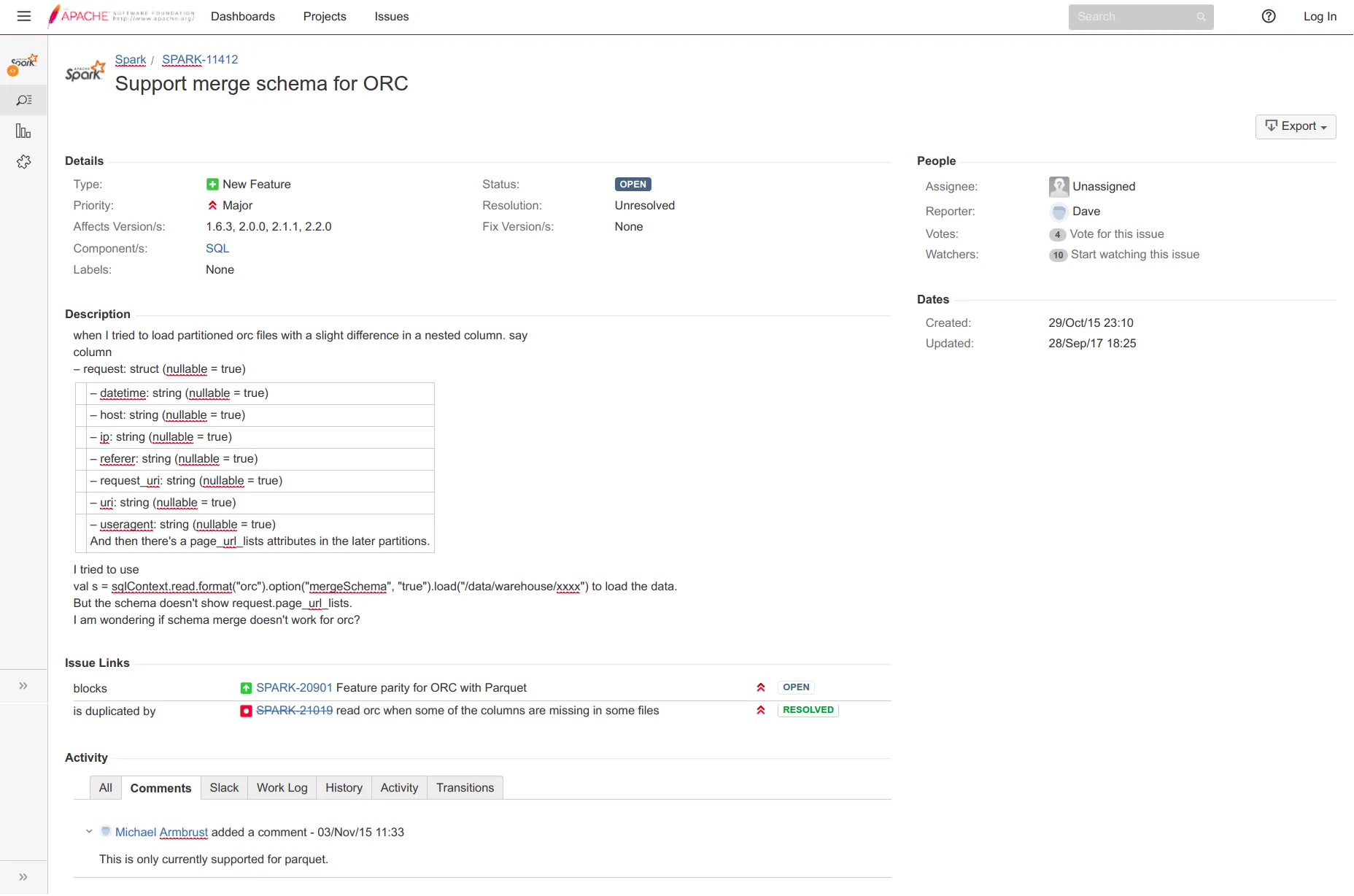Open the Issues menu
Viewport: 1354px width, 896px height.
[392, 17]
